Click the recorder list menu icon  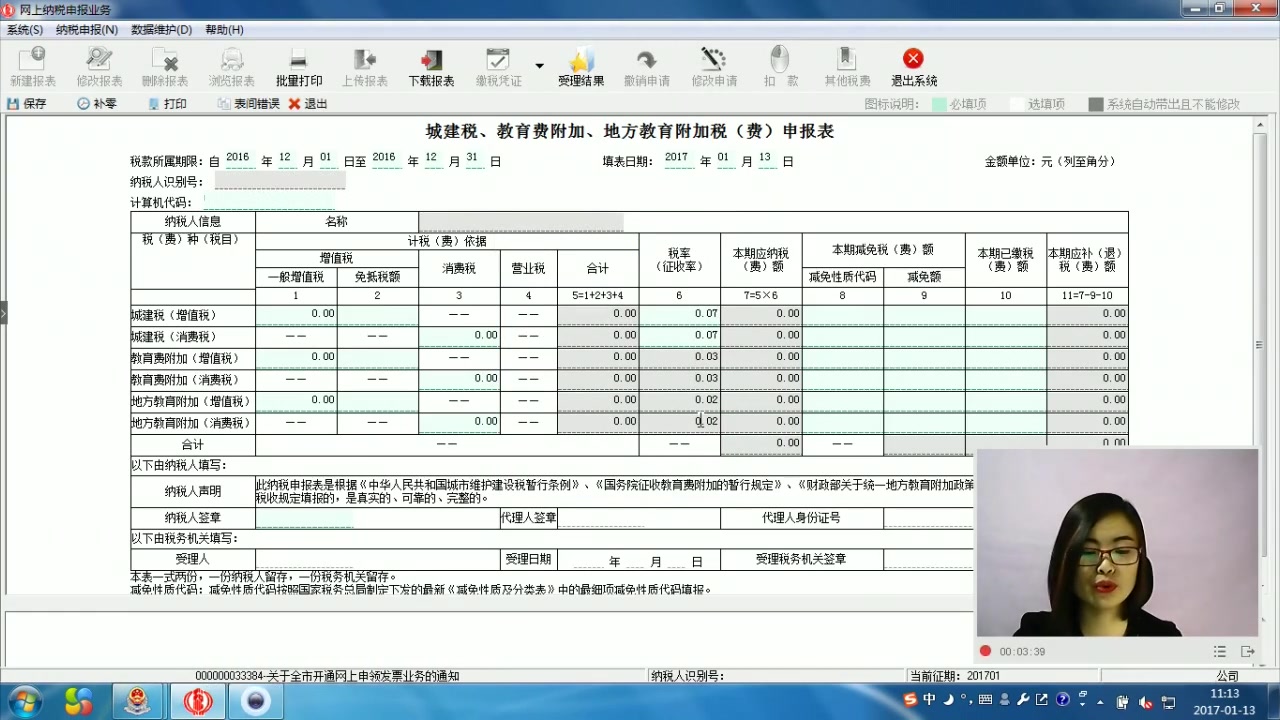1219,651
